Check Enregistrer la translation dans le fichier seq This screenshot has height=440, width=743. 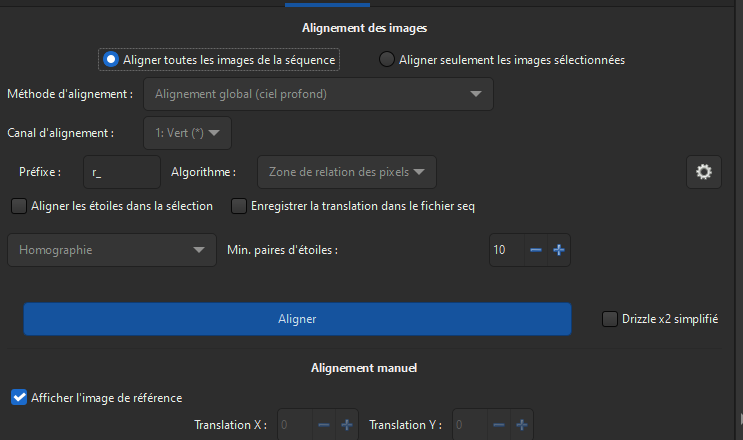[238, 206]
